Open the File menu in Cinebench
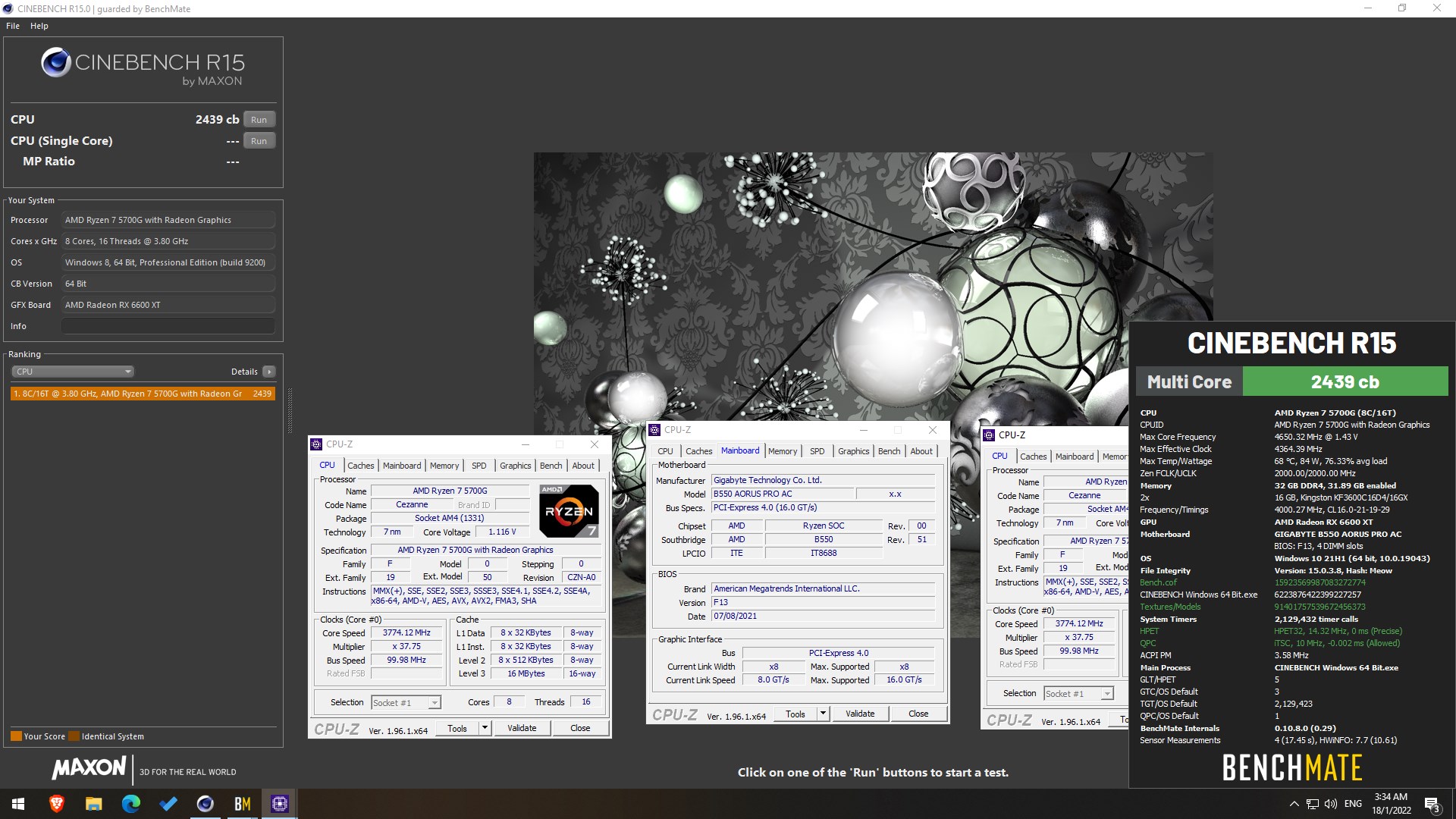The width and height of the screenshot is (1456, 819). tap(13, 26)
